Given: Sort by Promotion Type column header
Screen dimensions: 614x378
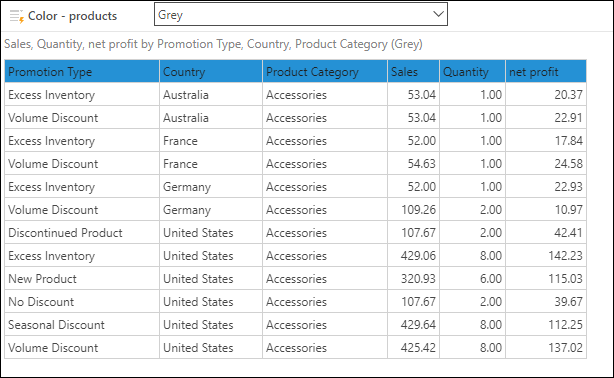Looking at the screenshot, I should (x=82, y=72).
